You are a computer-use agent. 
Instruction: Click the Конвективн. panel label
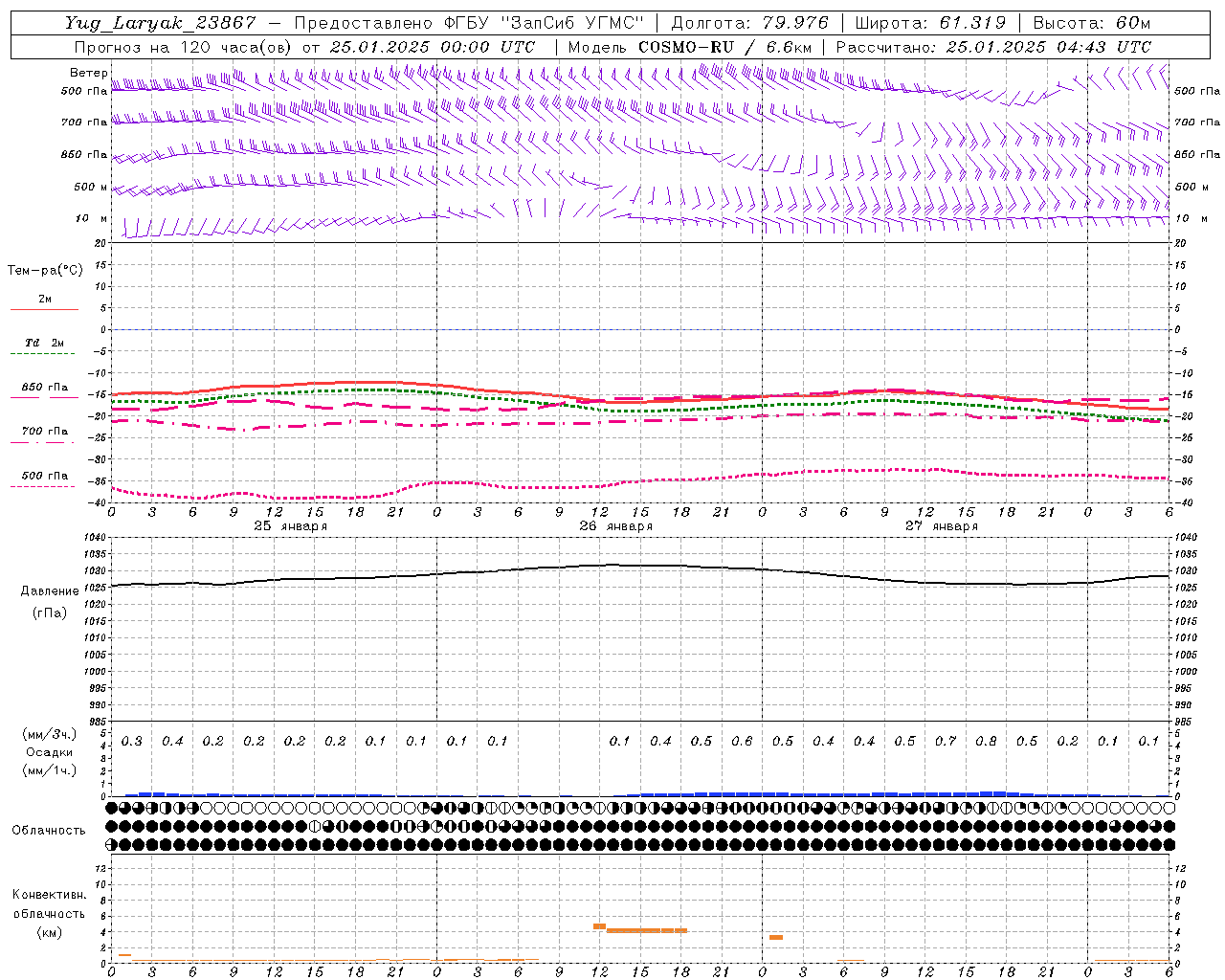coord(49,895)
